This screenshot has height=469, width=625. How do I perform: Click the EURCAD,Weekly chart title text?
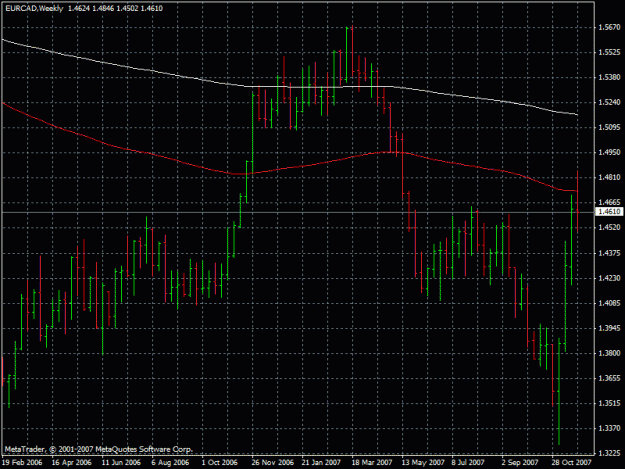[34, 8]
